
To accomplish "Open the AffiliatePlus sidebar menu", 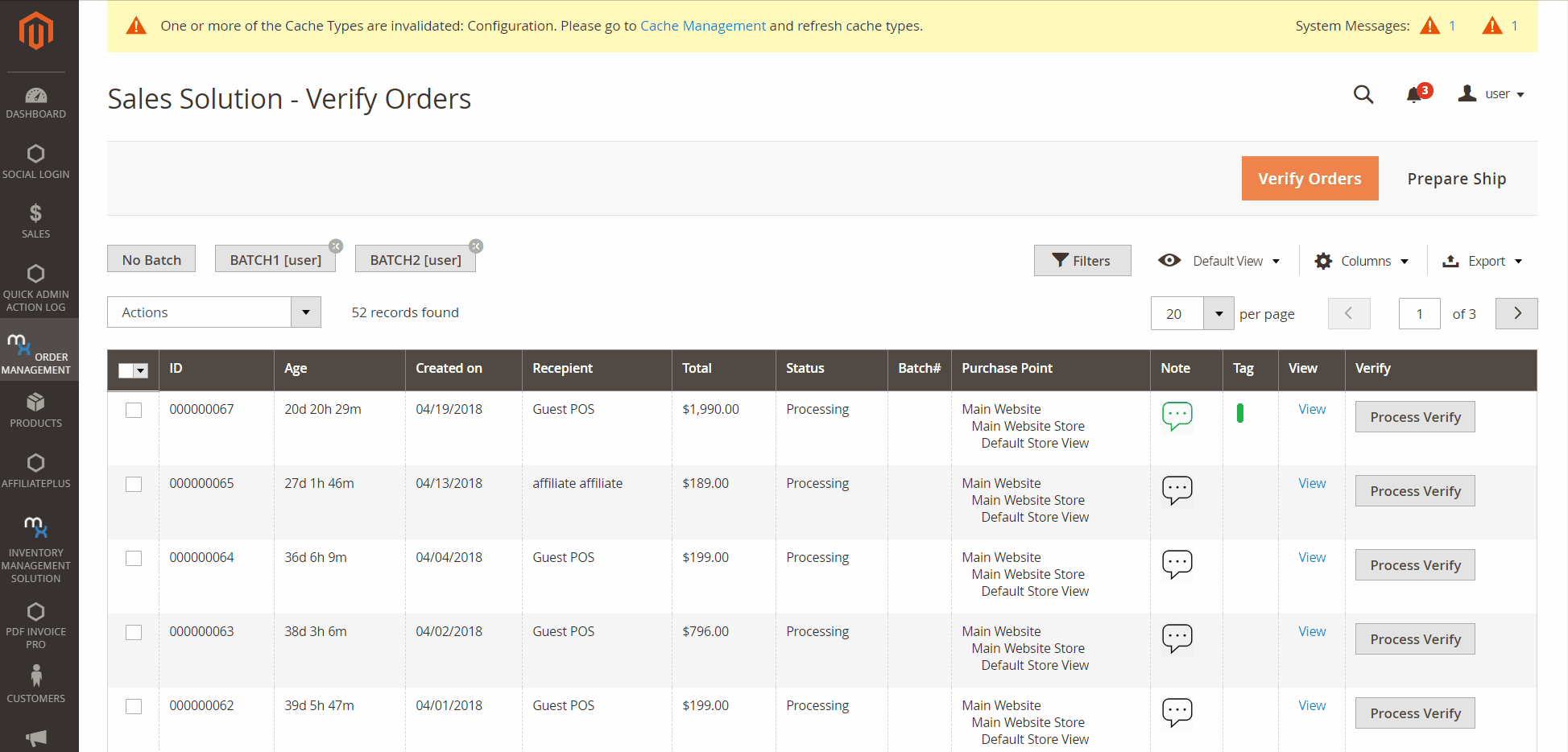I will [x=36, y=471].
